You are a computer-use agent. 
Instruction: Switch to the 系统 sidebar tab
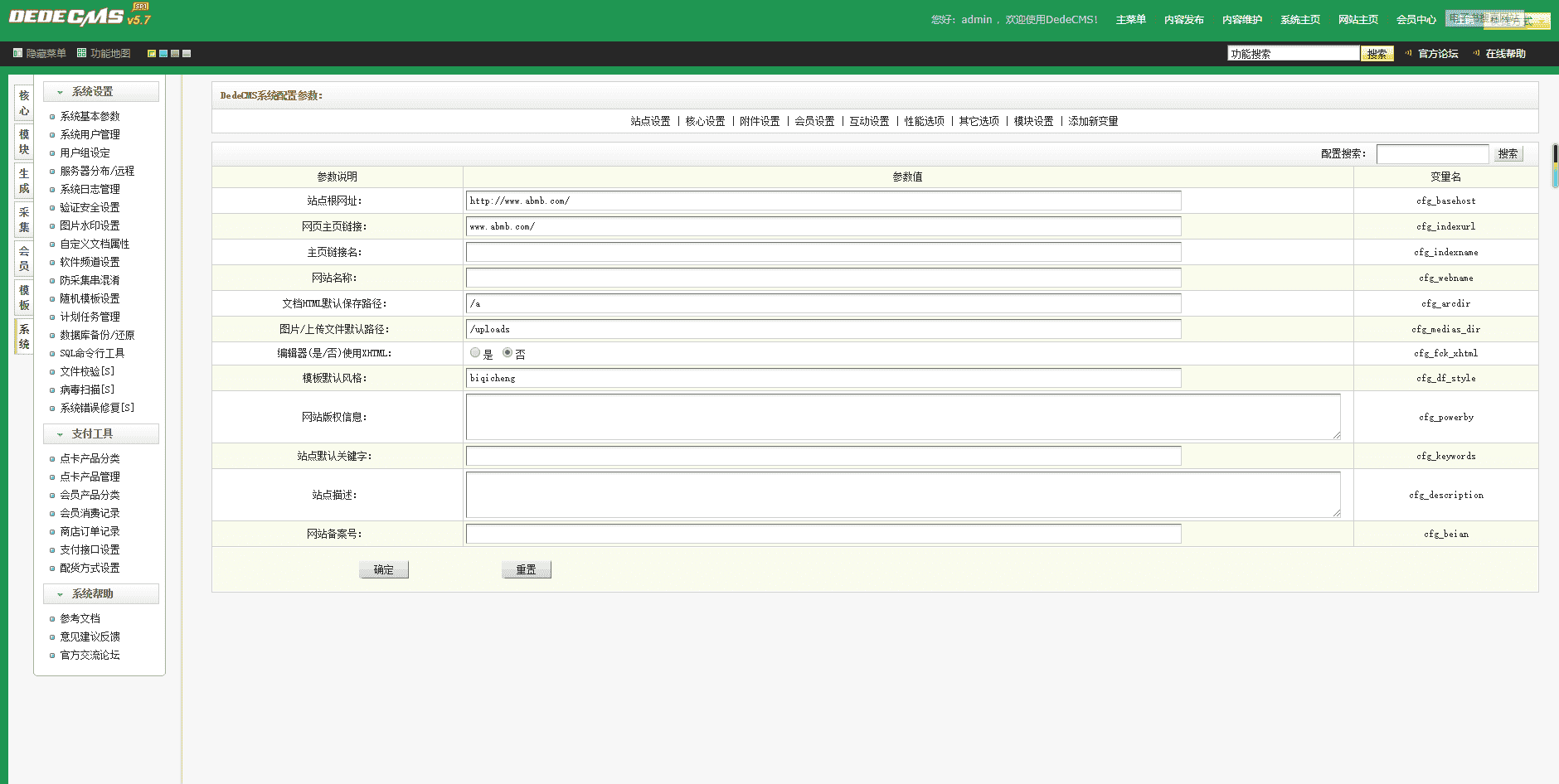tap(24, 337)
